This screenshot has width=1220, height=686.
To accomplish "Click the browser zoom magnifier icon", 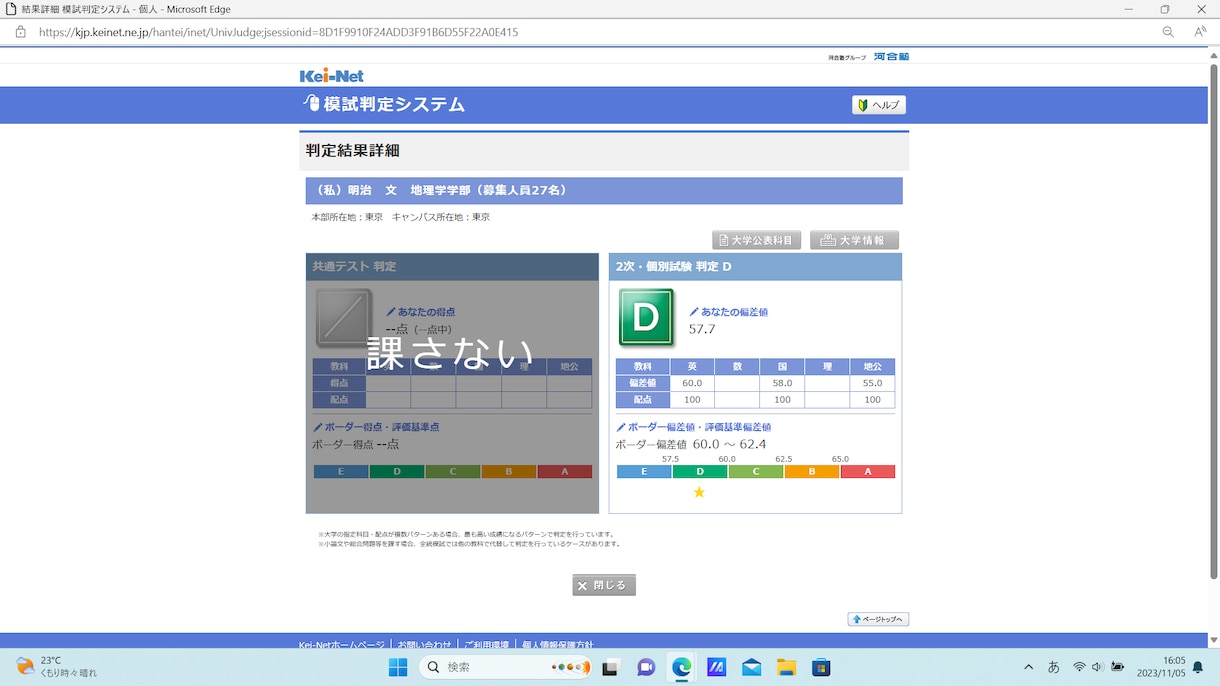I will pos(1168,32).
